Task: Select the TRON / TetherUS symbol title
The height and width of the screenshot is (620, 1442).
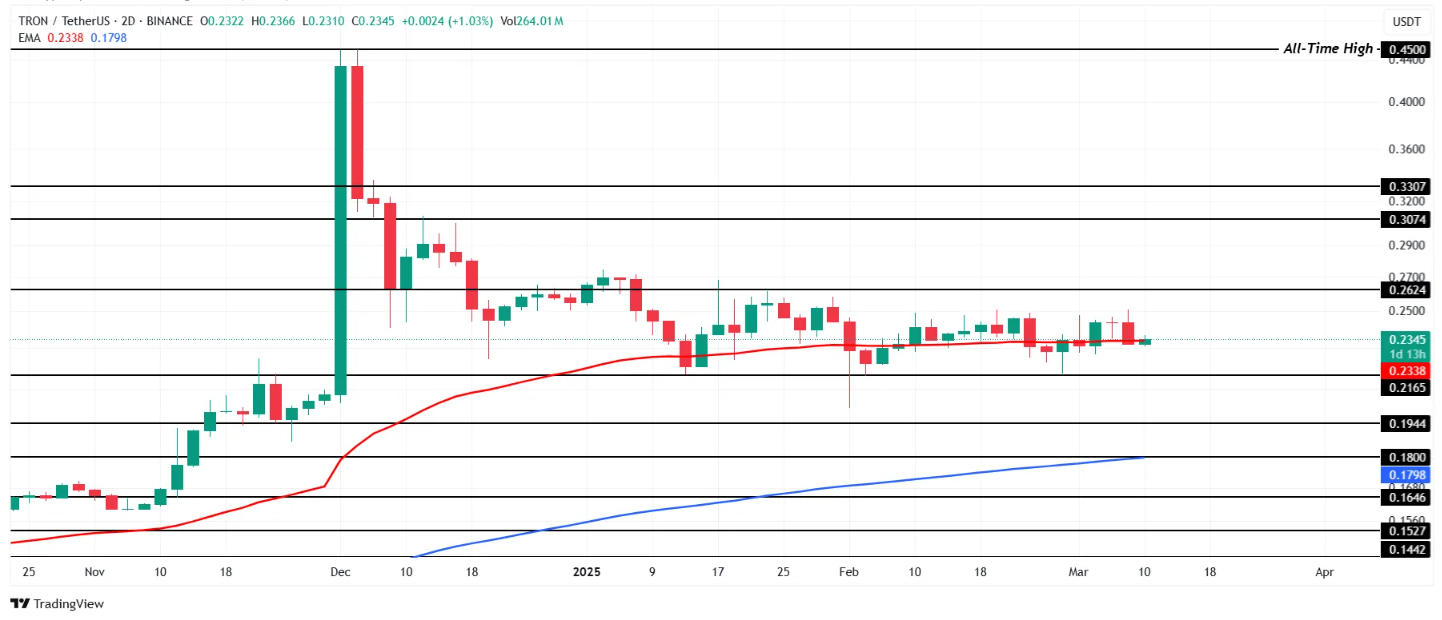Action: (x=65, y=21)
